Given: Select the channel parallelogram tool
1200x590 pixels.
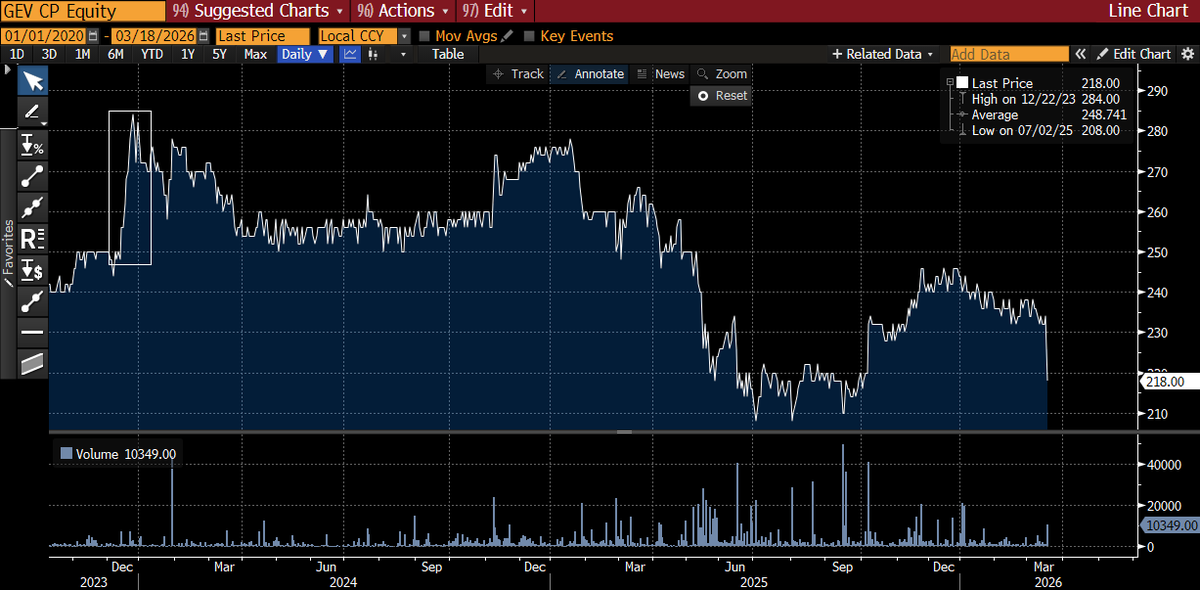Looking at the screenshot, I should click(x=33, y=362).
